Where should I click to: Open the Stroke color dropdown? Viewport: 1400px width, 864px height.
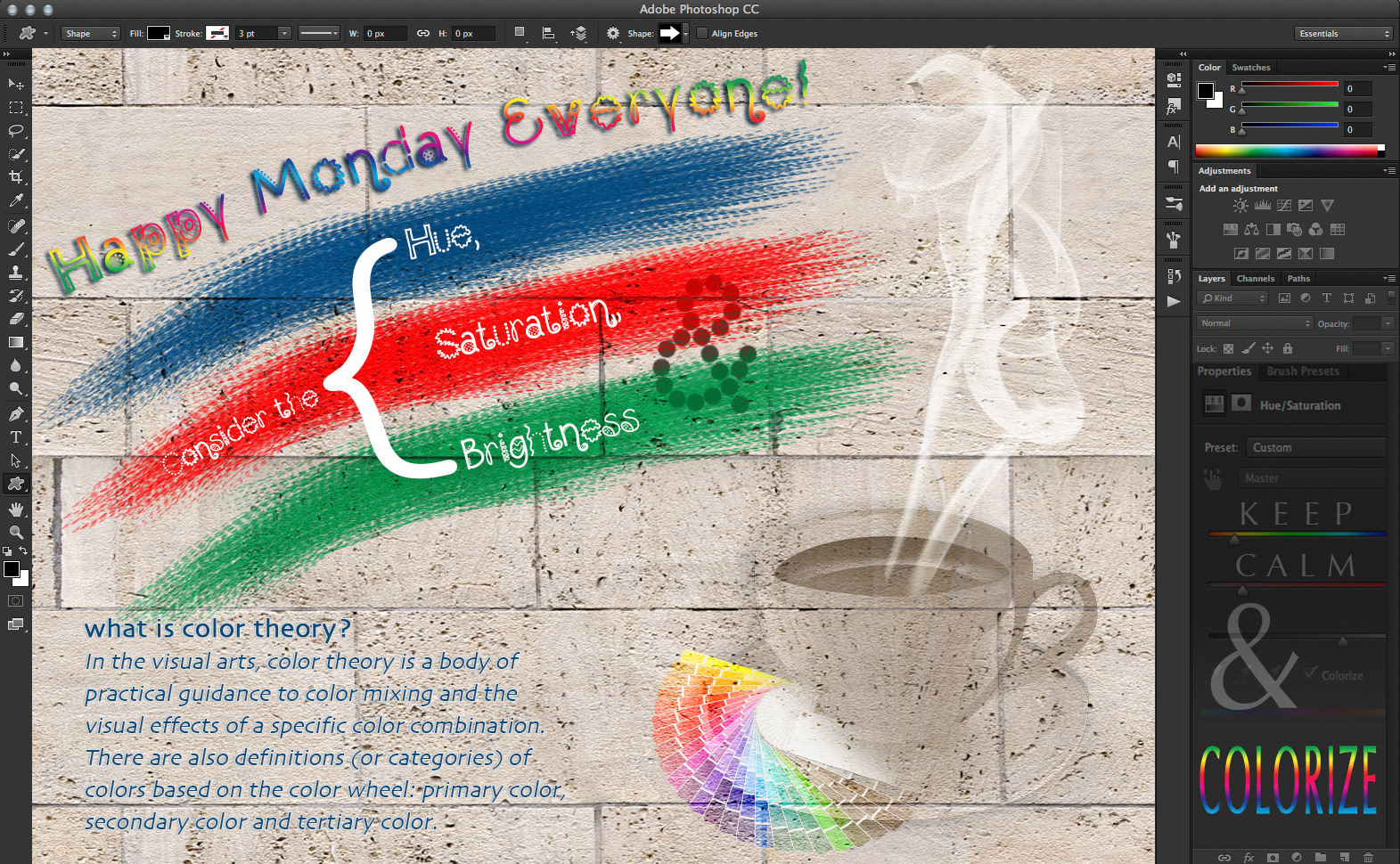click(x=217, y=34)
